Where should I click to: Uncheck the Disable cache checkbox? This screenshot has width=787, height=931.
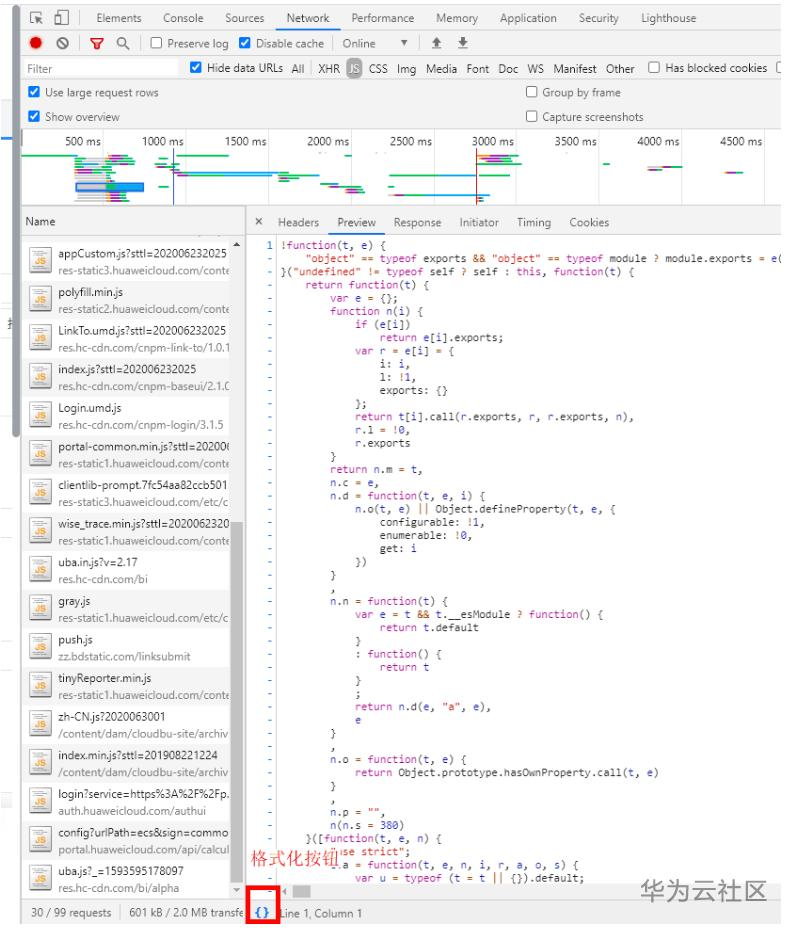pyautogui.click(x=244, y=43)
